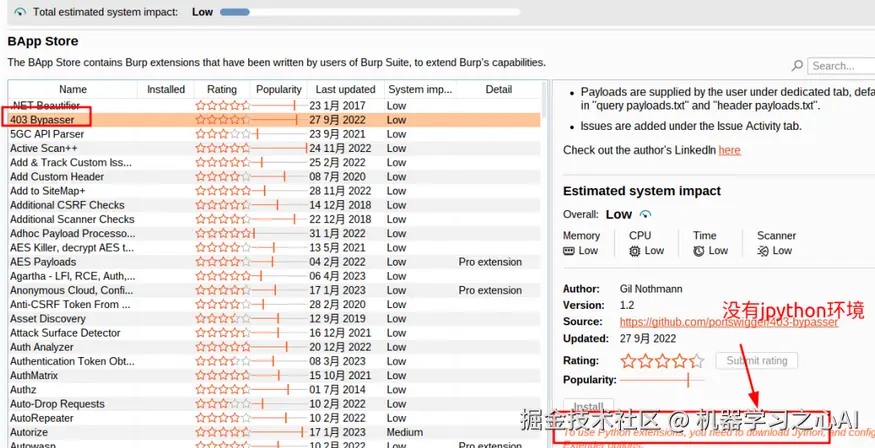Sort the list by Popularity column

coord(278,89)
